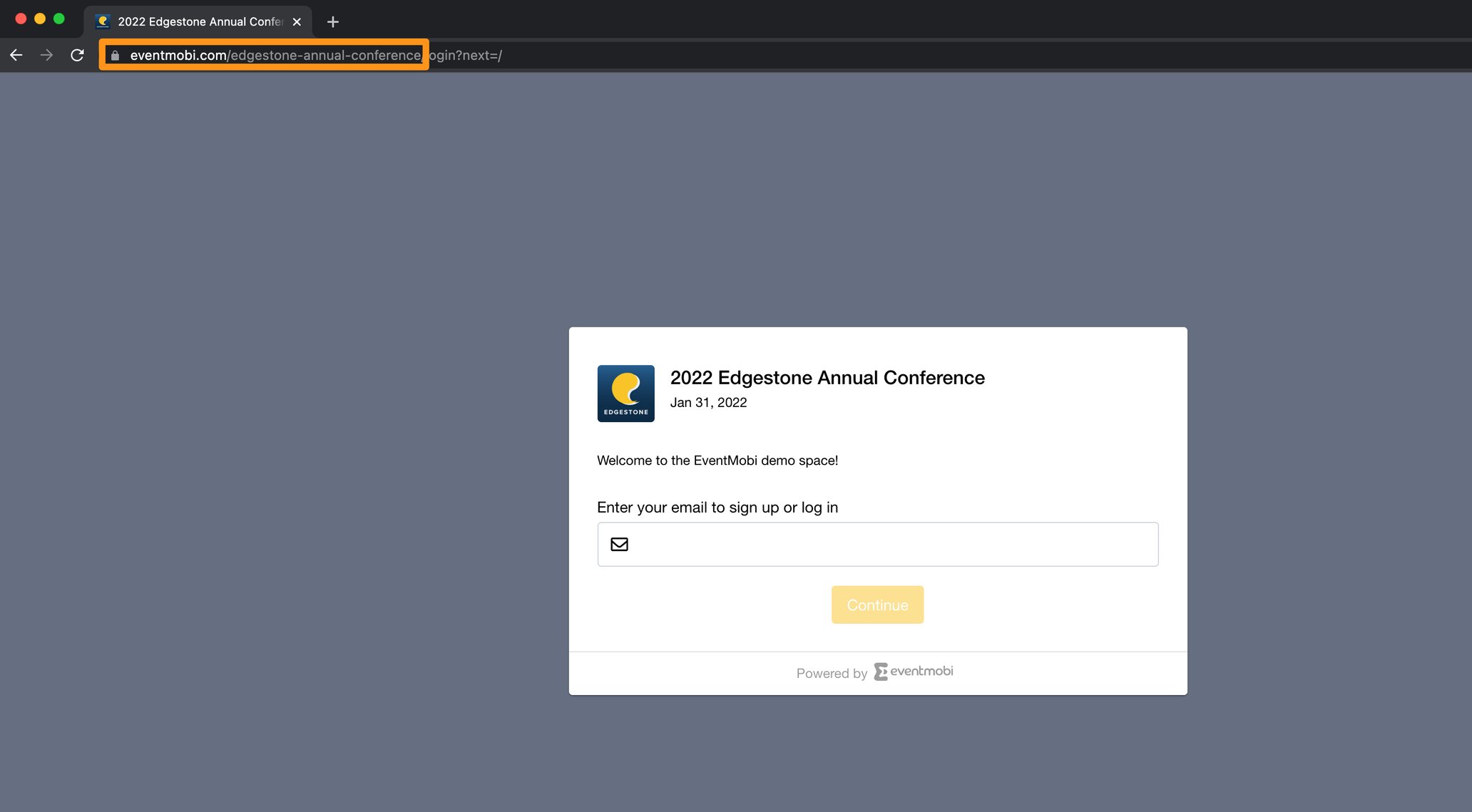The width and height of the screenshot is (1472, 812).
Task: Click the Edgestone event logo
Action: pos(625,393)
